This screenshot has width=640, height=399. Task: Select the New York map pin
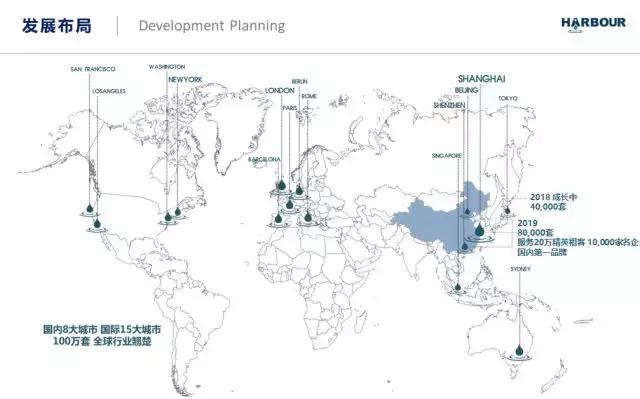tap(178, 211)
